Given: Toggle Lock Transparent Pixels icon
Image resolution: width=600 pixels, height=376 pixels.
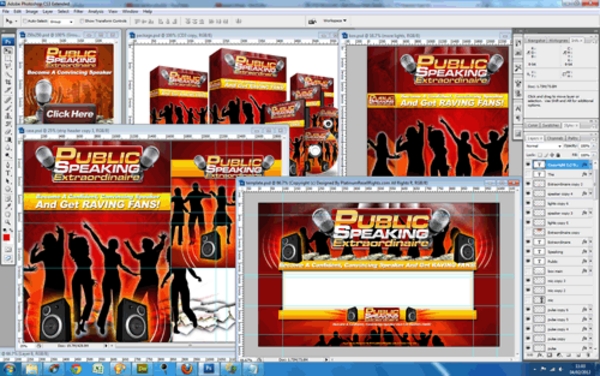Looking at the screenshot, I should (x=540, y=155).
